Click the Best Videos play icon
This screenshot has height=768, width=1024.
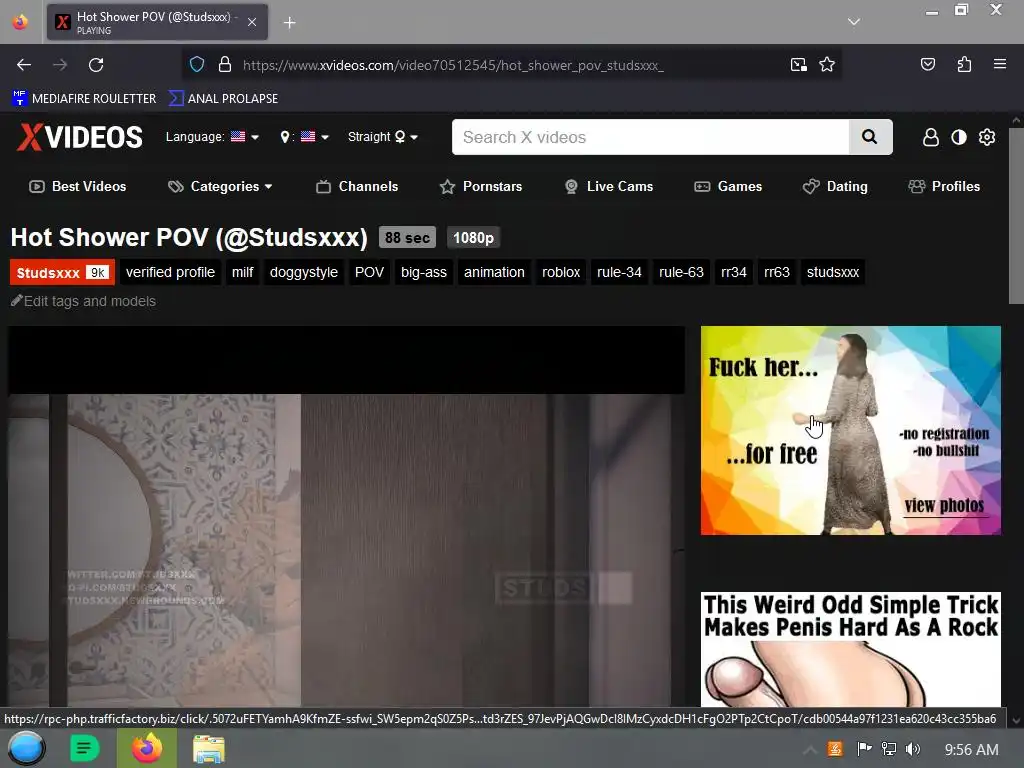tap(37, 187)
